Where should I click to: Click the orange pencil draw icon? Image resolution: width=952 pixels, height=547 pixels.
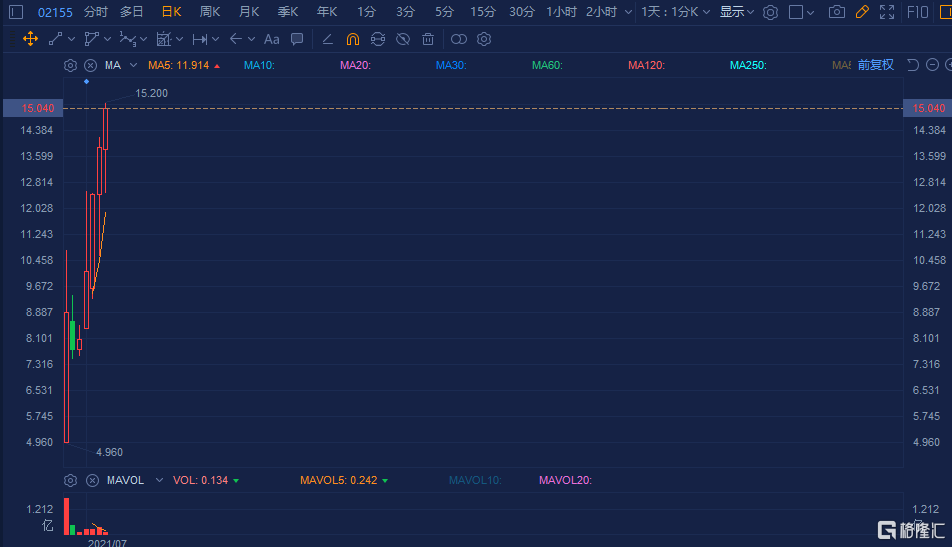tap(861, 12)
